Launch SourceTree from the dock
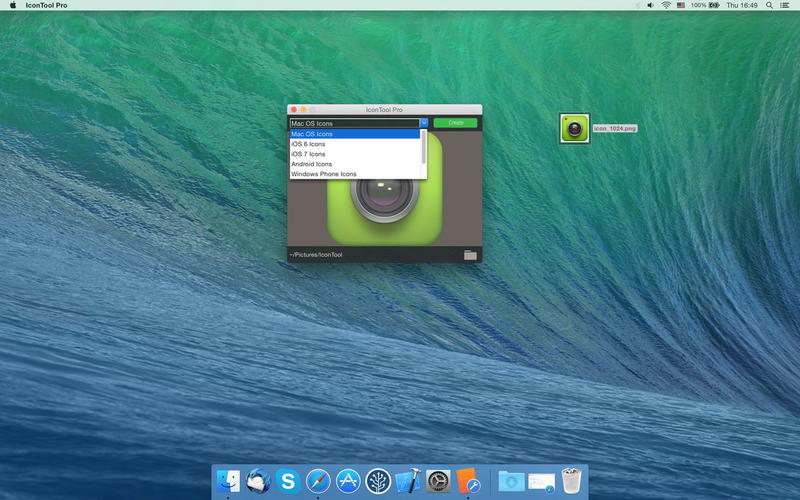The image size is (800, 500). click(378, 481)
